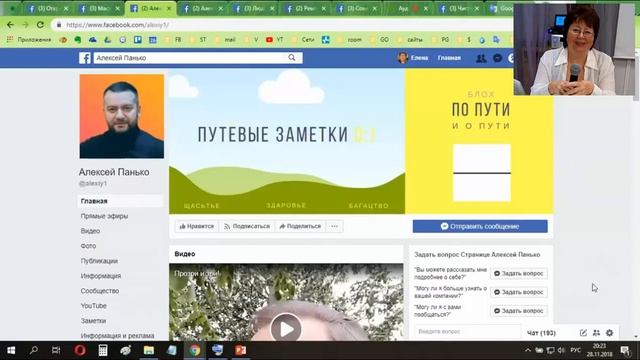Click the create group chat icon
Image resolution: width=640 pixels, height=360 pixels.
pos(596,333)
